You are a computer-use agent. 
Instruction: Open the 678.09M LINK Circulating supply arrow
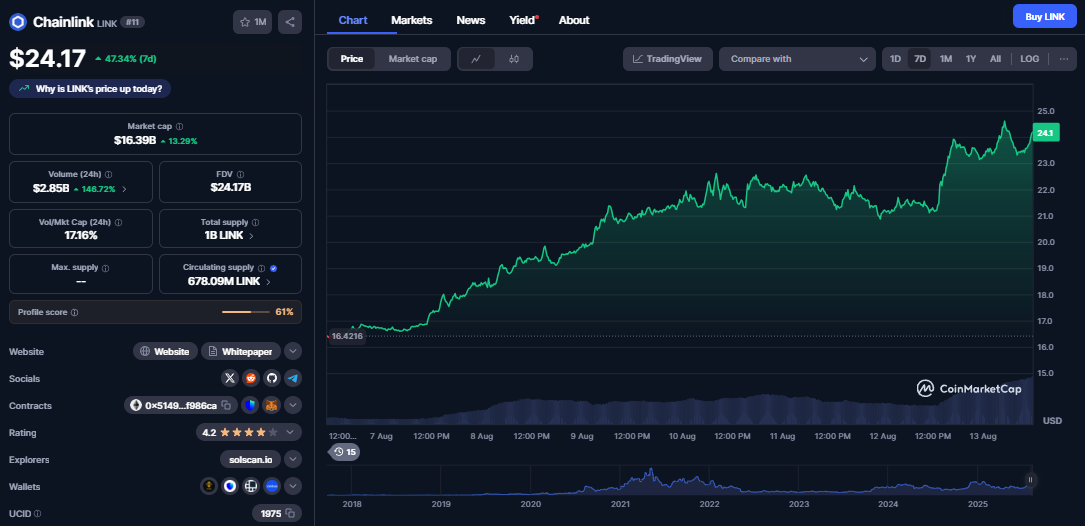point(268,282)
